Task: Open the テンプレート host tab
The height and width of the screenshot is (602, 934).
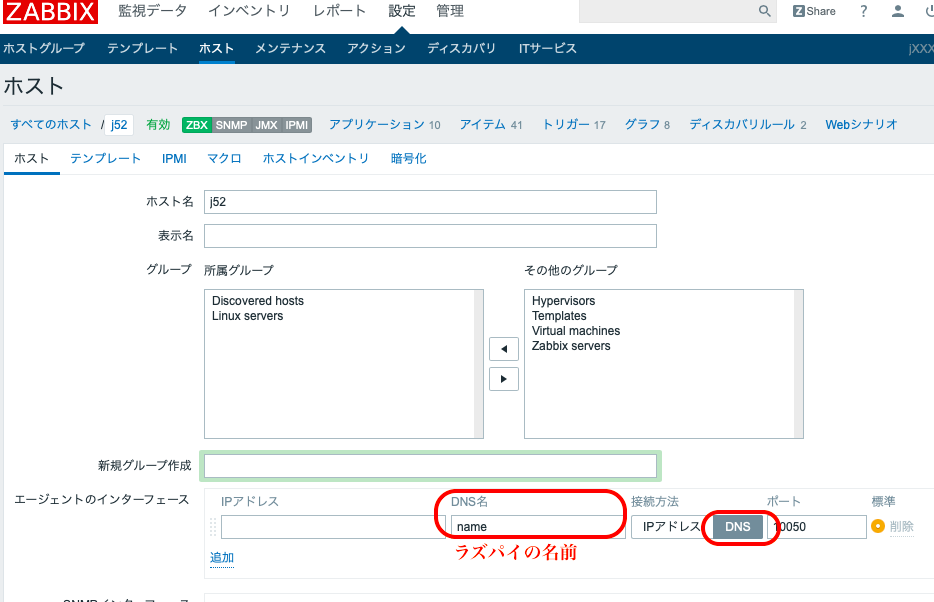Action: 105,158
